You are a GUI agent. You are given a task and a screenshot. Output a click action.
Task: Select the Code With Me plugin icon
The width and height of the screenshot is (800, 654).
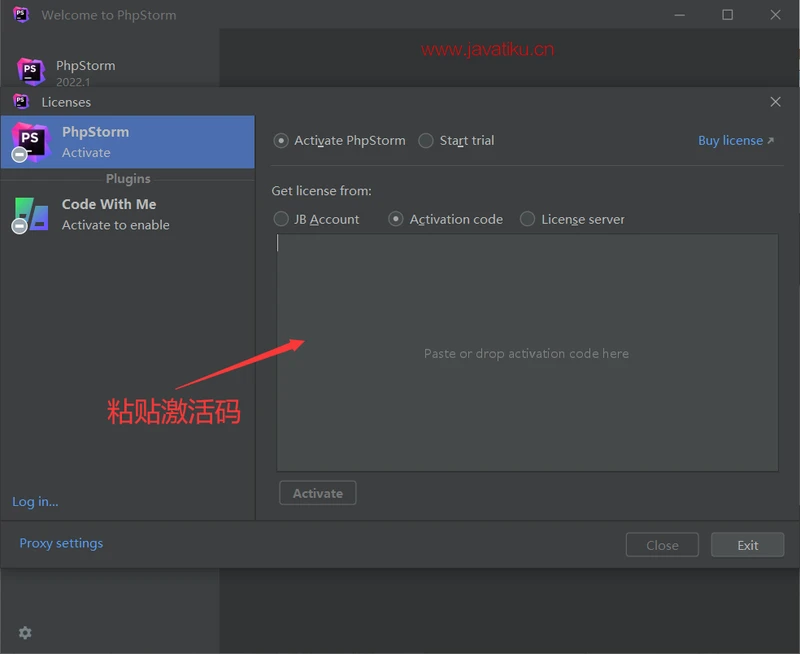pos(30,214)
